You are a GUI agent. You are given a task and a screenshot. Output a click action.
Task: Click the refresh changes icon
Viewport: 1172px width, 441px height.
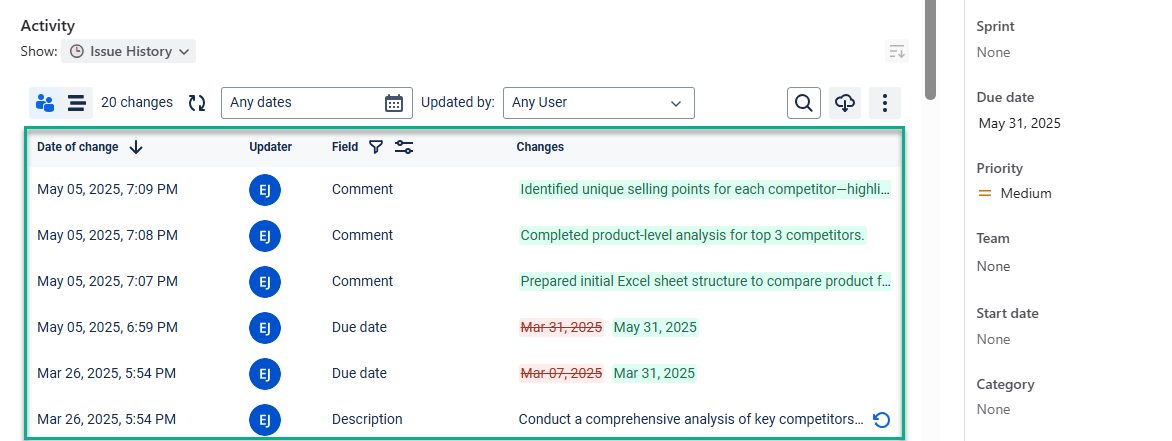point(197,102)
